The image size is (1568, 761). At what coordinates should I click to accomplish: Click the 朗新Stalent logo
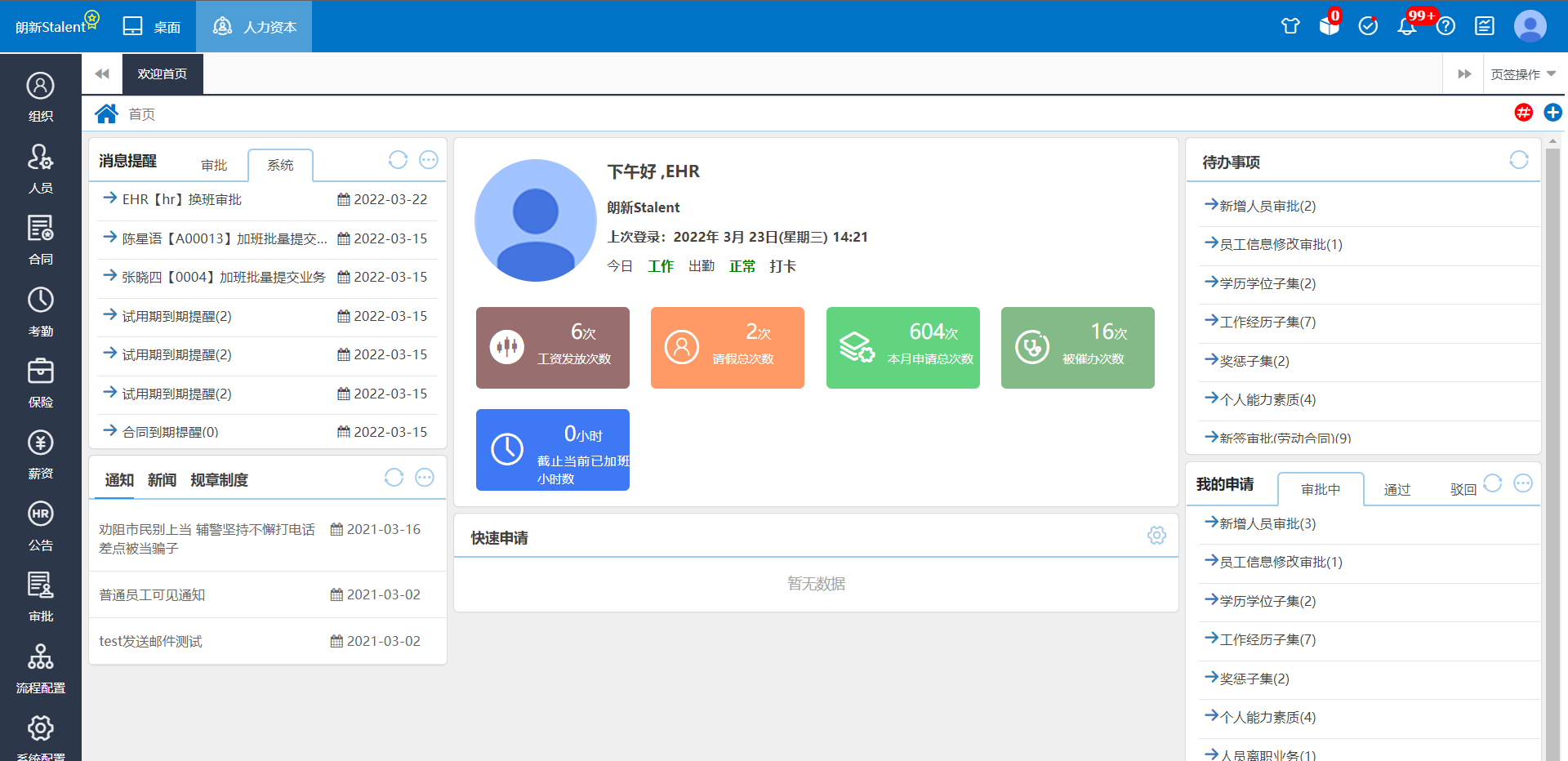point(57,24)
